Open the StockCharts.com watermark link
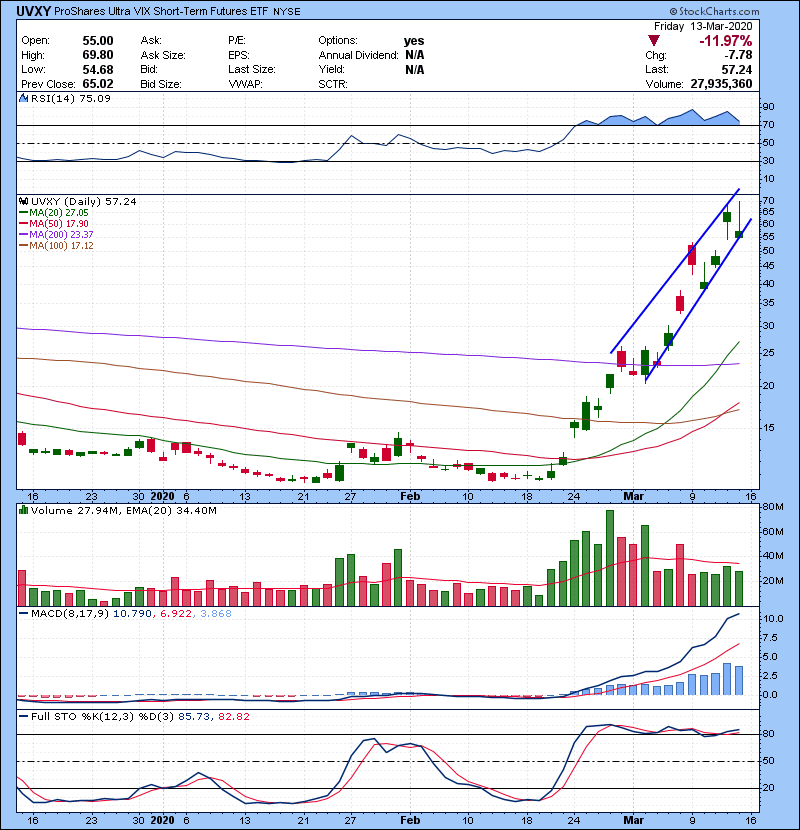800x830 pixels. [751, 11]
